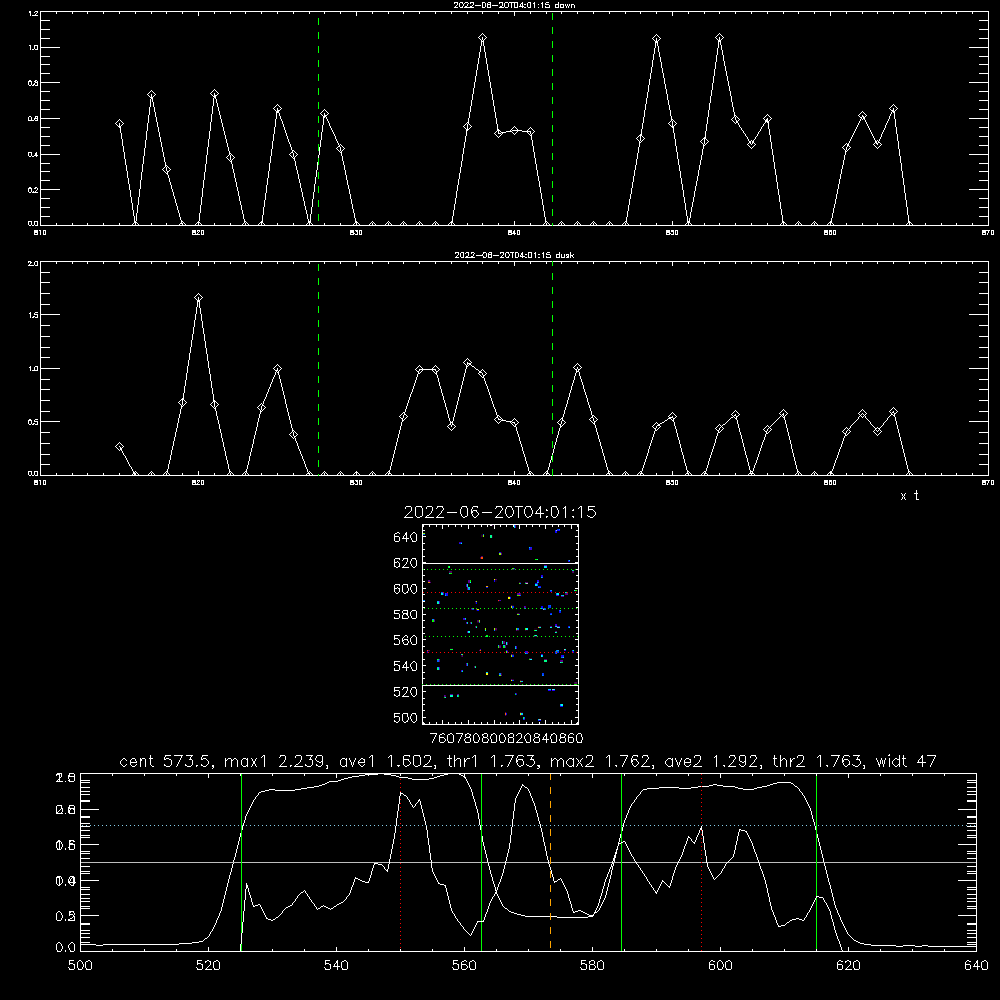Click green dashed line near 828 in dawn plot
The image size is (1000, 1000).
[x=318, y=118]
